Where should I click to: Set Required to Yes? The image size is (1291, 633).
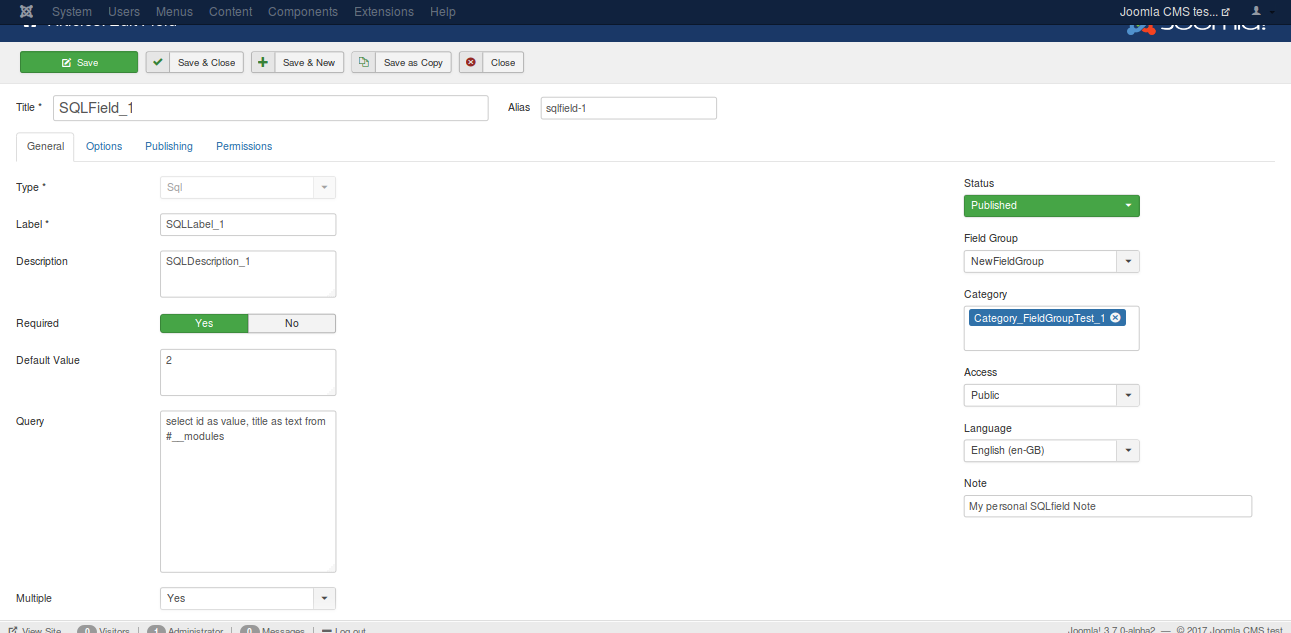[204, 323]
